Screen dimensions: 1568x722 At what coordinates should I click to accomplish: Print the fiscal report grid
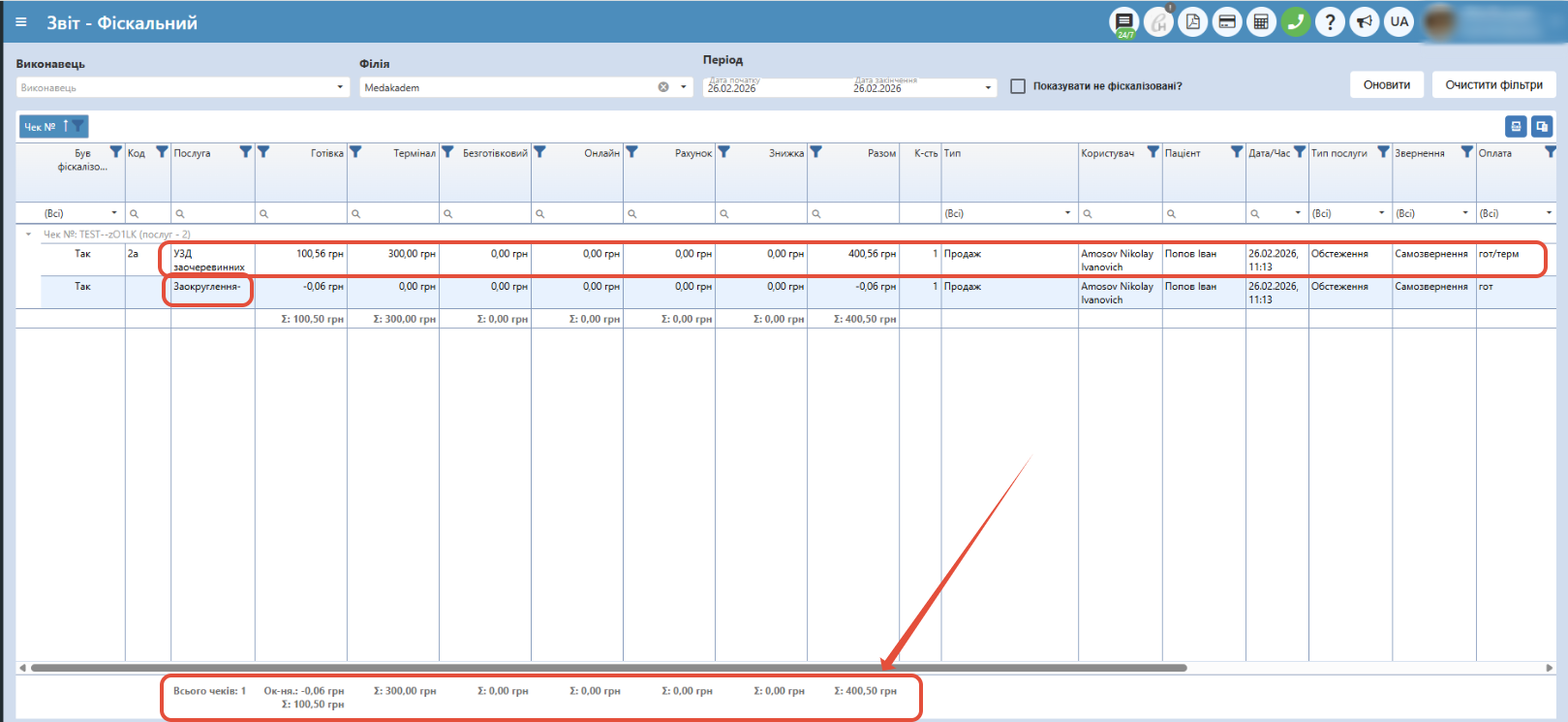1517,126
